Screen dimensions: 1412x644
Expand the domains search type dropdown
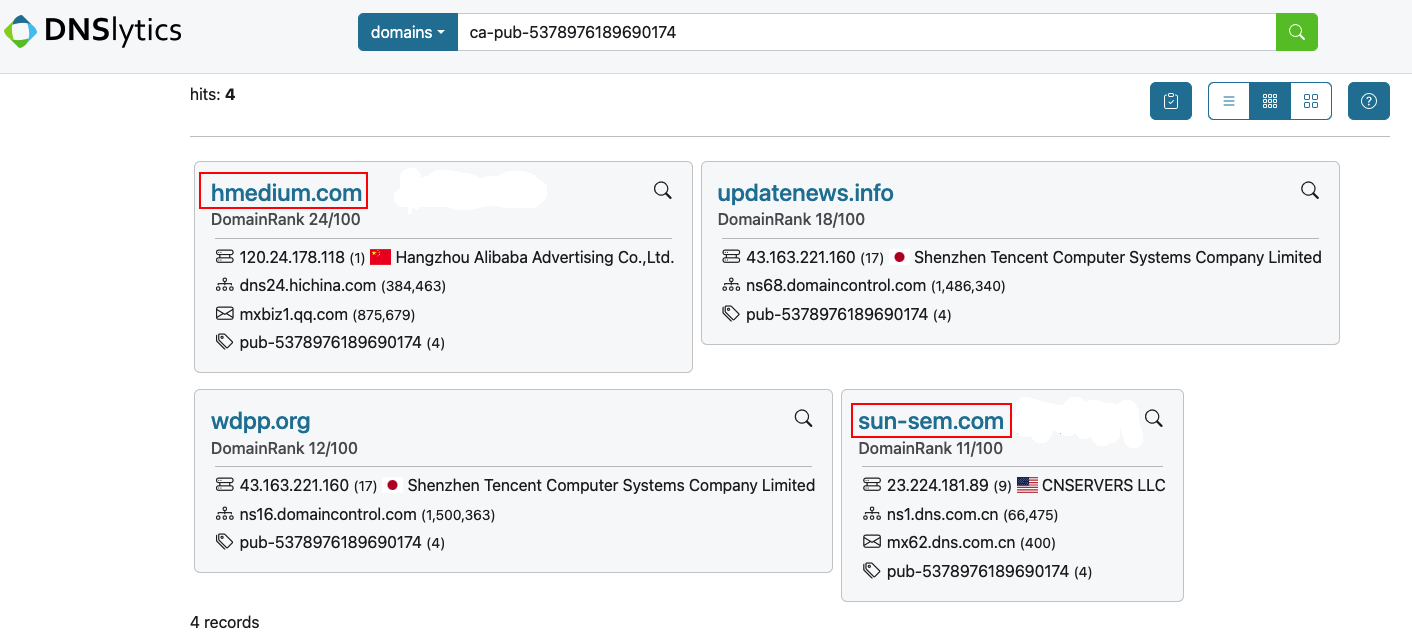pyautogui.click(x=407, y=32)
